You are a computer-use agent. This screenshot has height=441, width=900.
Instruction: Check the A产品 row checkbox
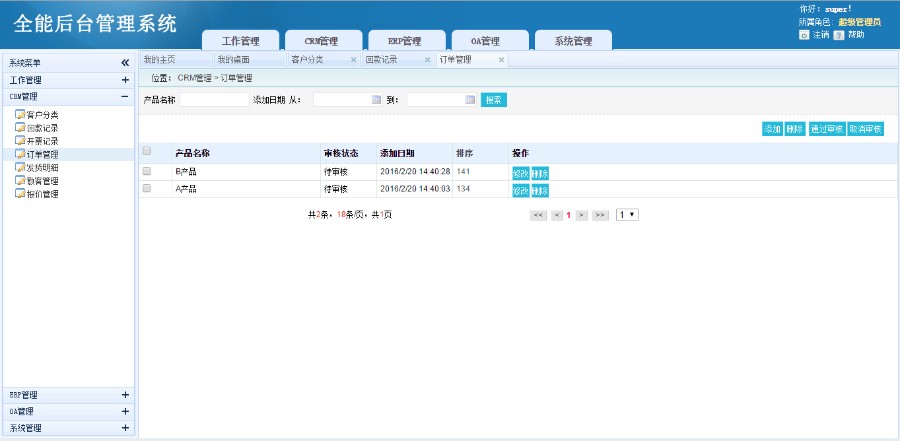[x=146, y=188]
